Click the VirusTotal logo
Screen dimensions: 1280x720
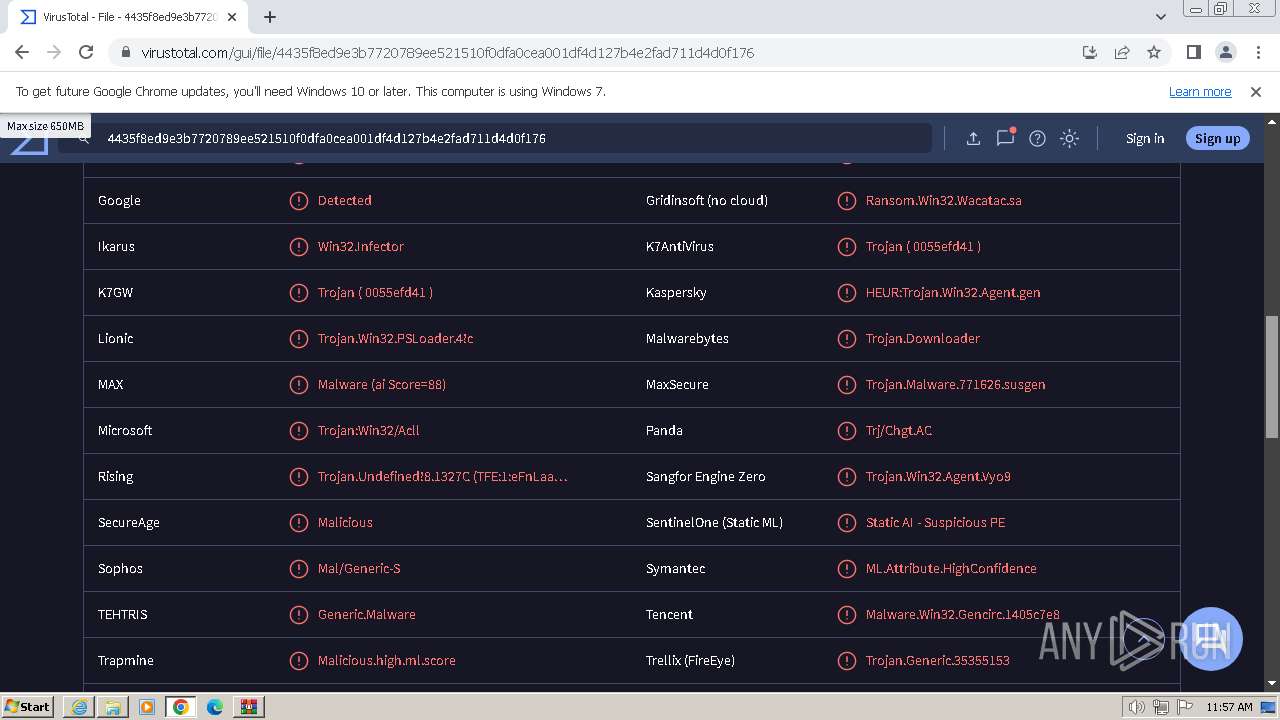tap(29, 143)
